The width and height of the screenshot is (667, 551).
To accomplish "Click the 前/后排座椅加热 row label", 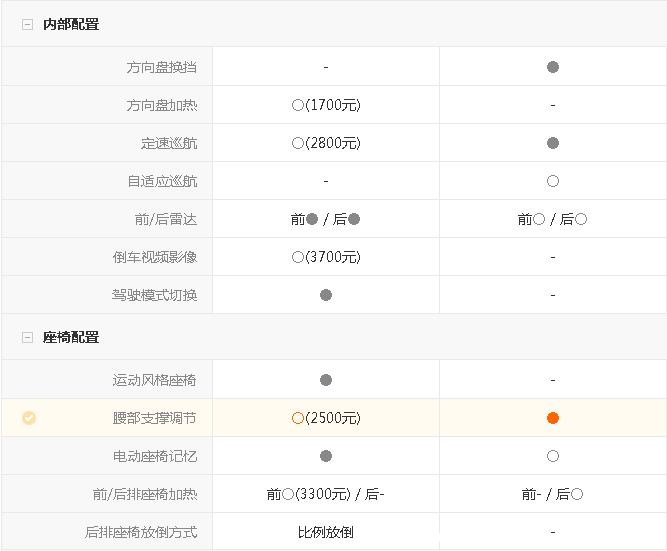I will click(x=144, y=494).
